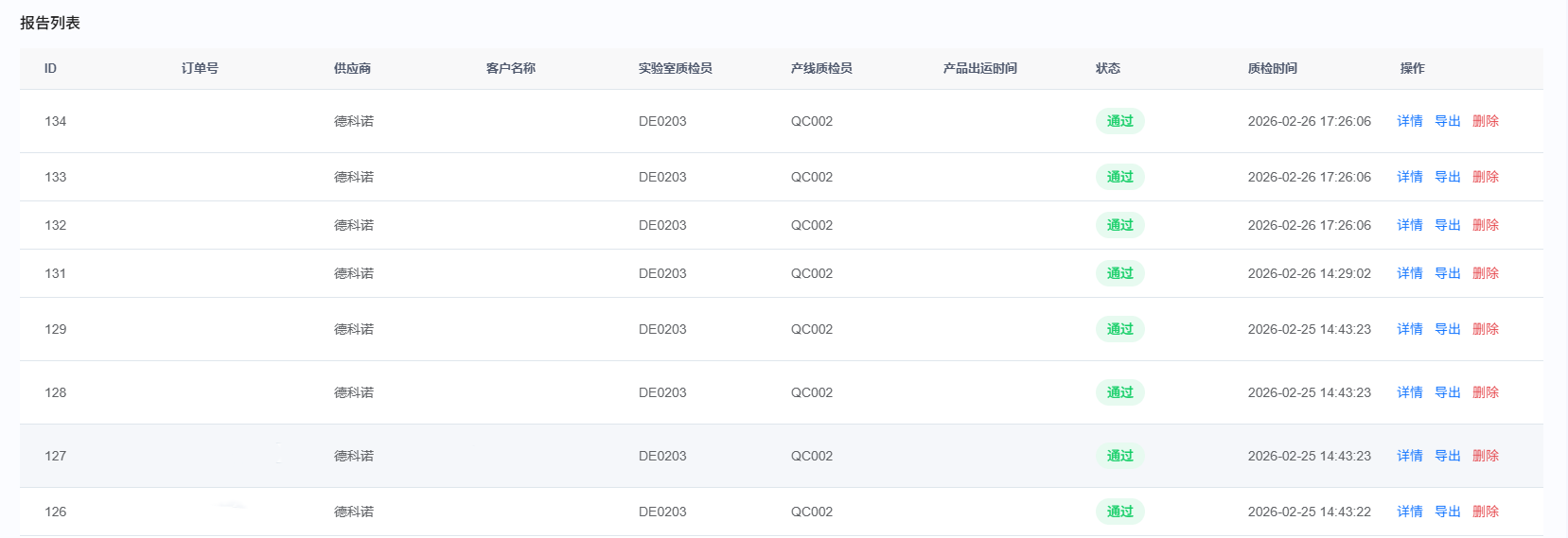Click the DE0203 cell in row 128
The height and width of the screenshot is (538, 1568).
[662, 392]
